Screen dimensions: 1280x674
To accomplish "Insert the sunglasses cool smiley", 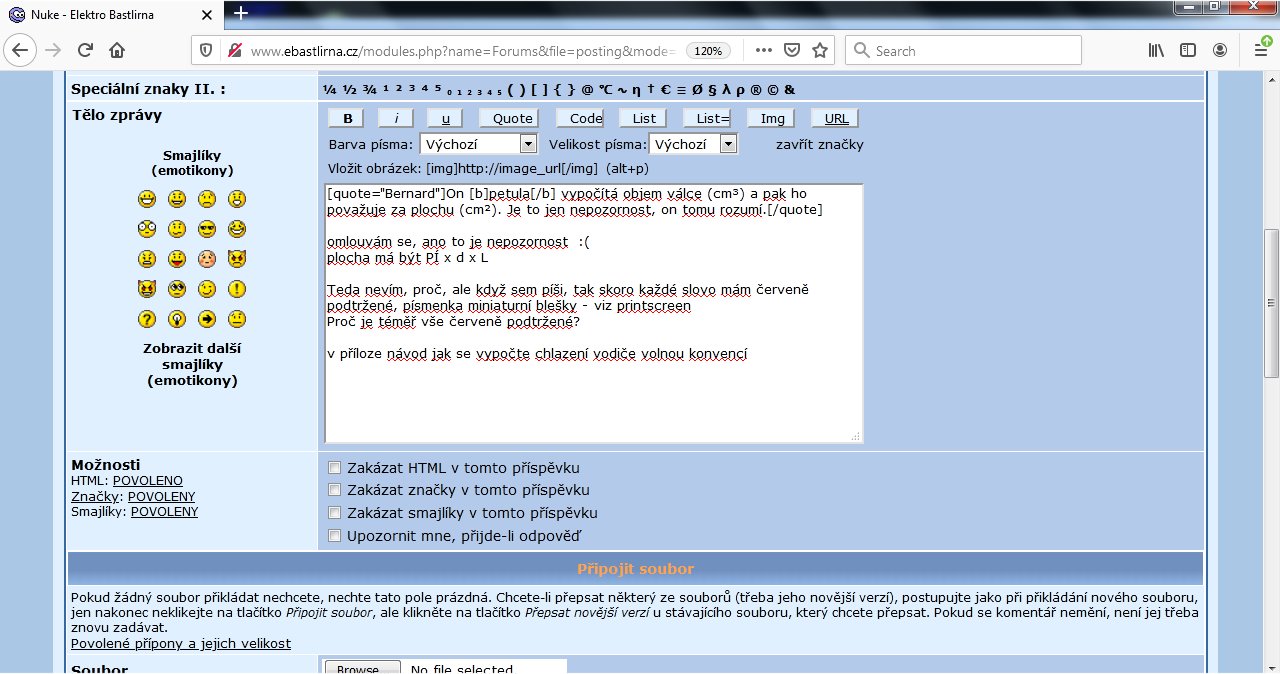I will (x=207, y=229).
